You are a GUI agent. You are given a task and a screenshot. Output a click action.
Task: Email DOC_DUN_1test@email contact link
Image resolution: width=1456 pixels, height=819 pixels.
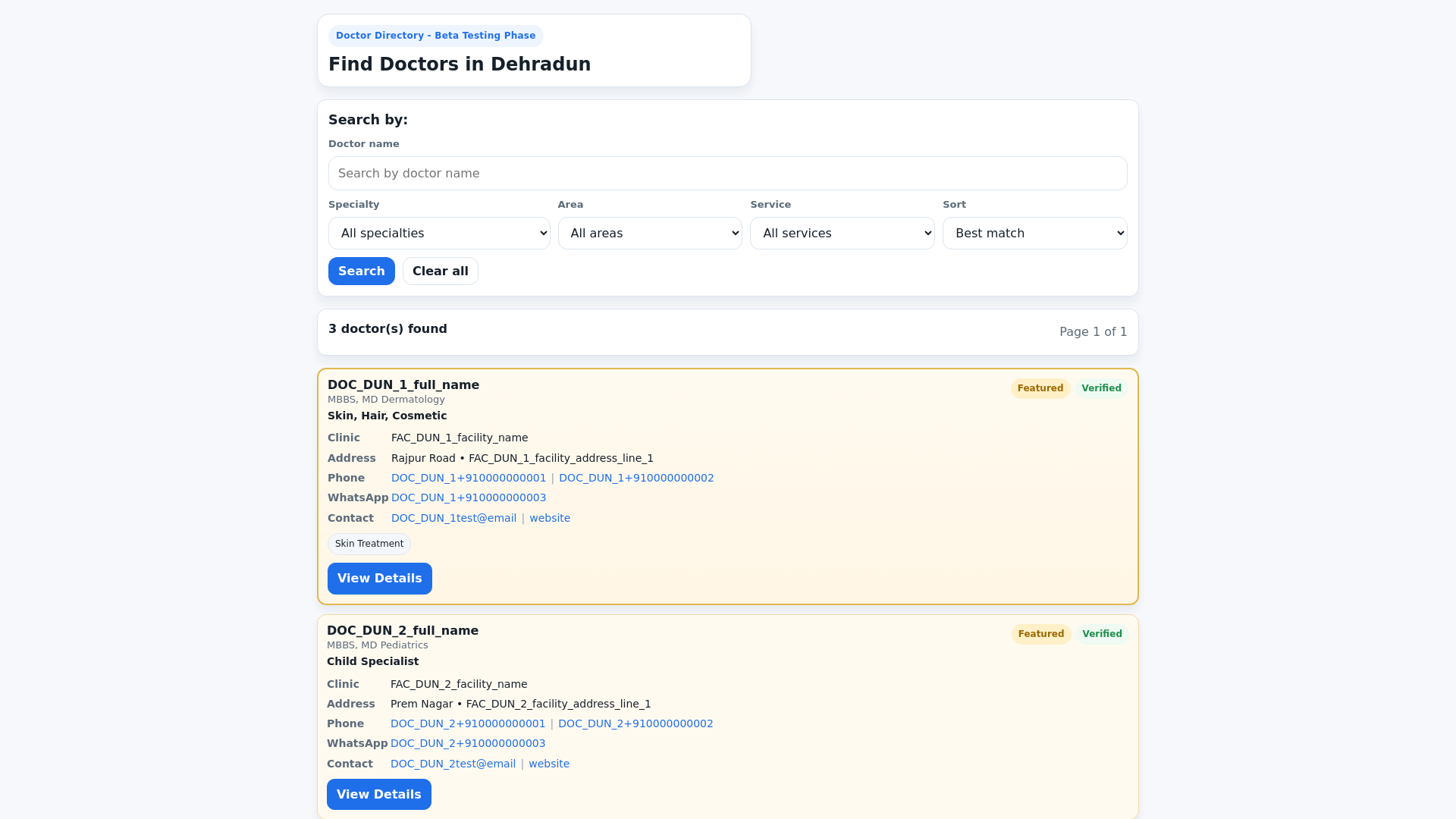453,519
